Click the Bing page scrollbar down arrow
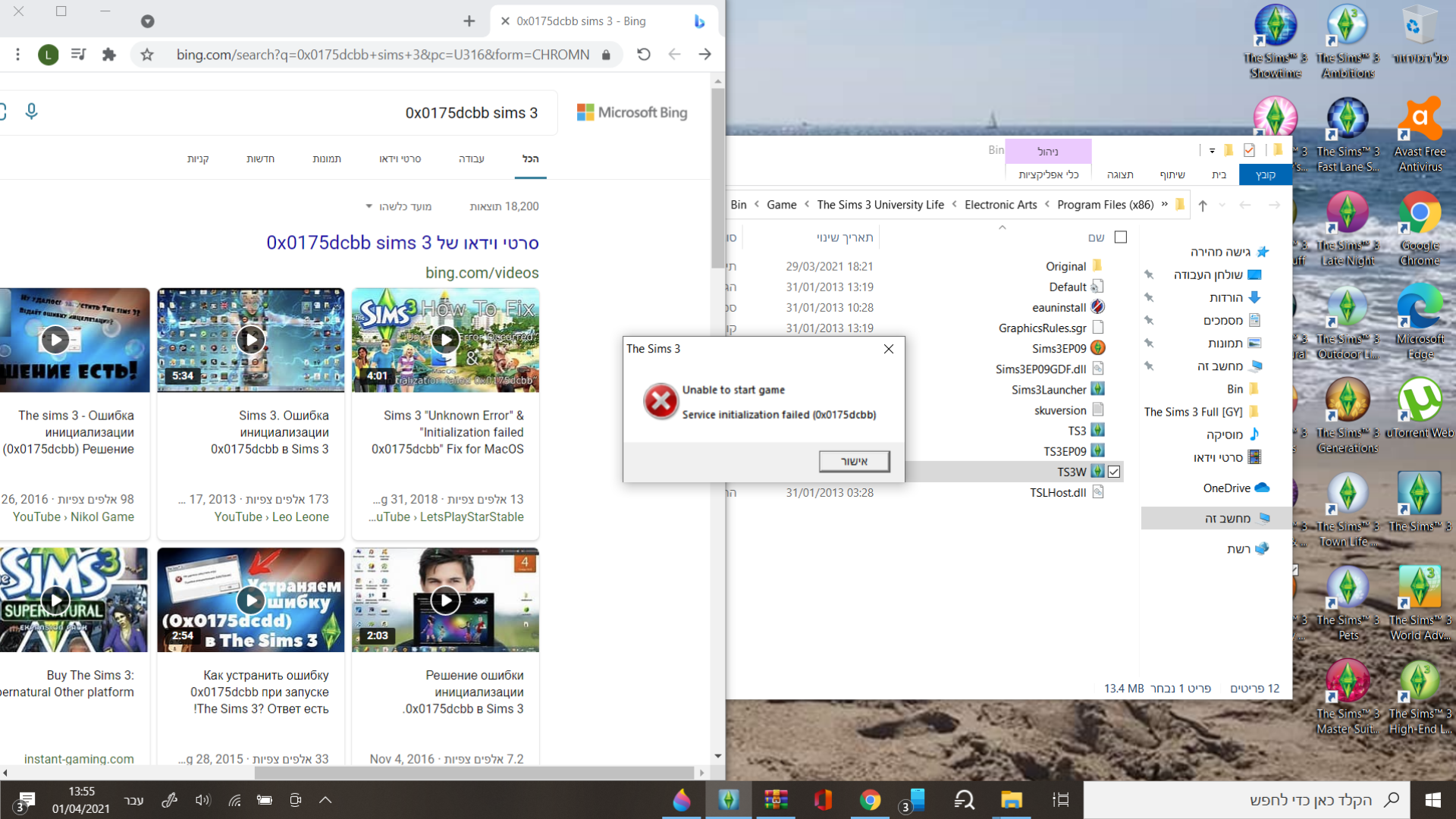Screen dimensions: 1456x819 pos(717,756)
